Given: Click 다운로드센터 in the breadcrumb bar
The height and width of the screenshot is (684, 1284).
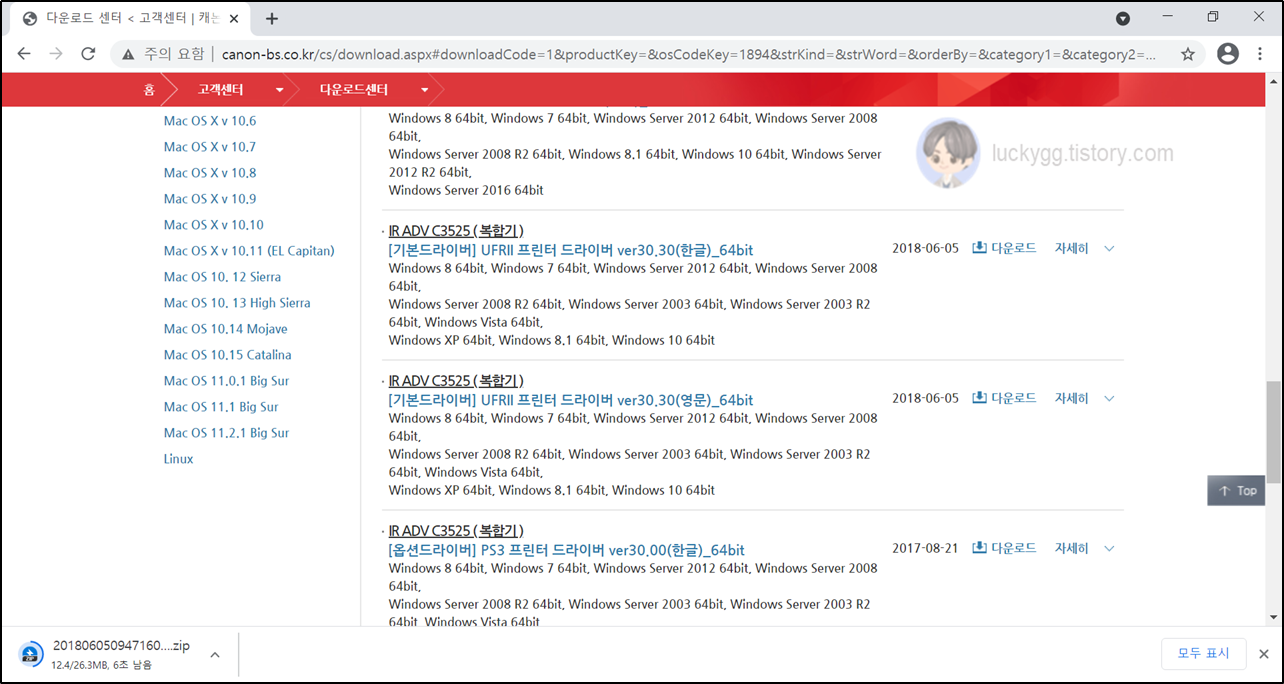Looking at the screenshot, I should pyautogui.click(x=354, y=90).
